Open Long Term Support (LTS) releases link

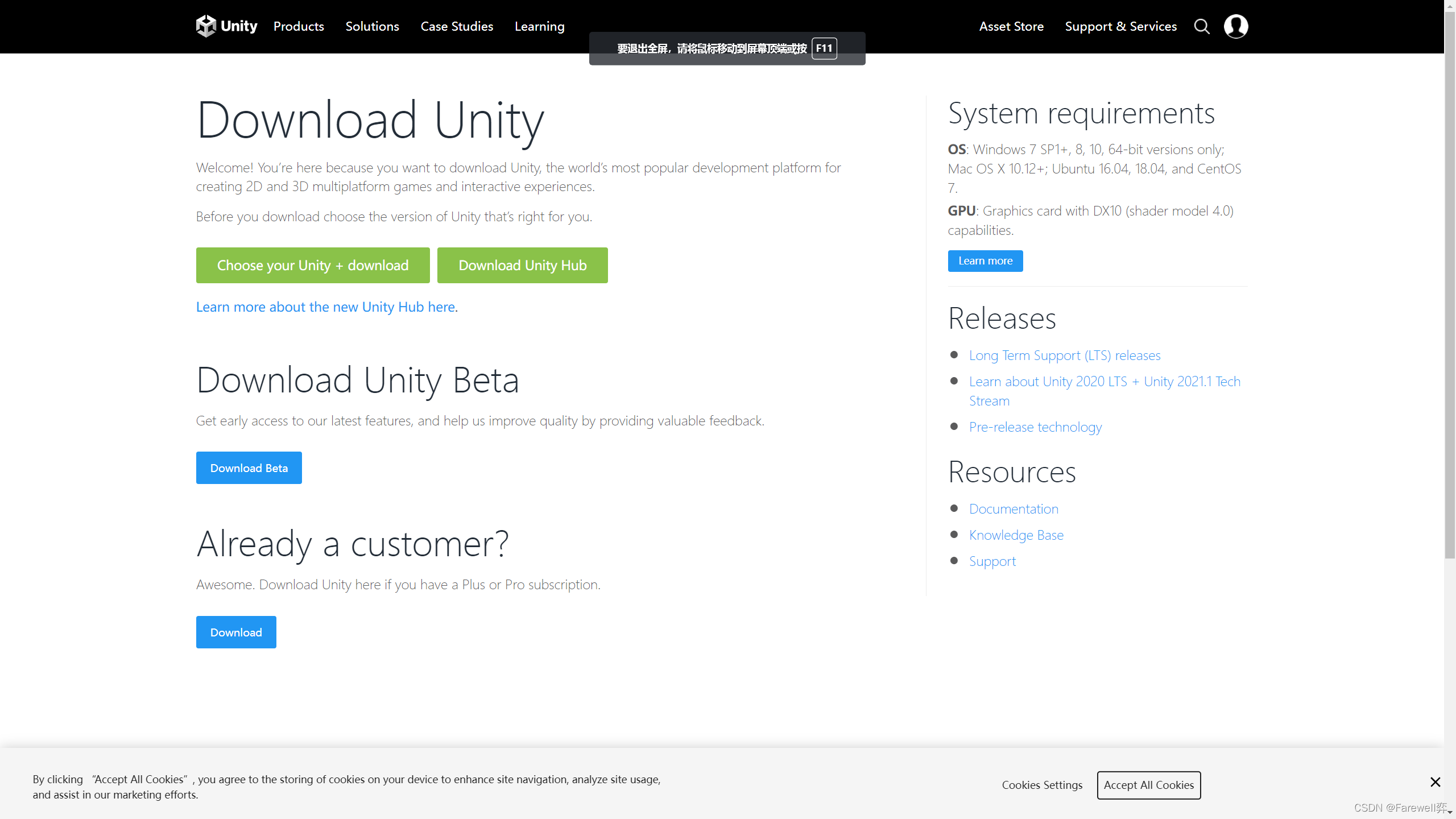click(1064, 355)
